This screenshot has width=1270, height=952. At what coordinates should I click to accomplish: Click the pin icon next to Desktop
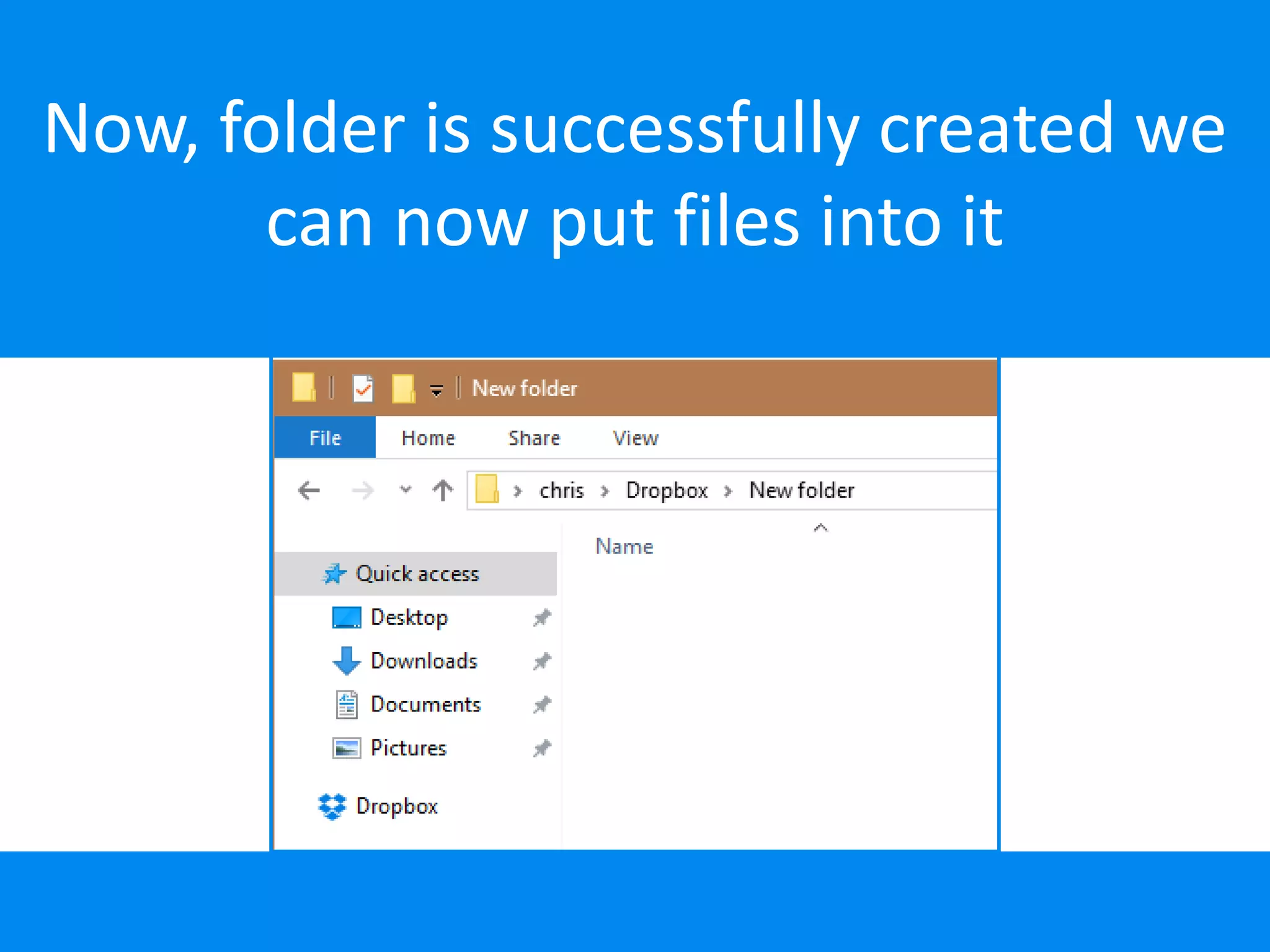542,618
